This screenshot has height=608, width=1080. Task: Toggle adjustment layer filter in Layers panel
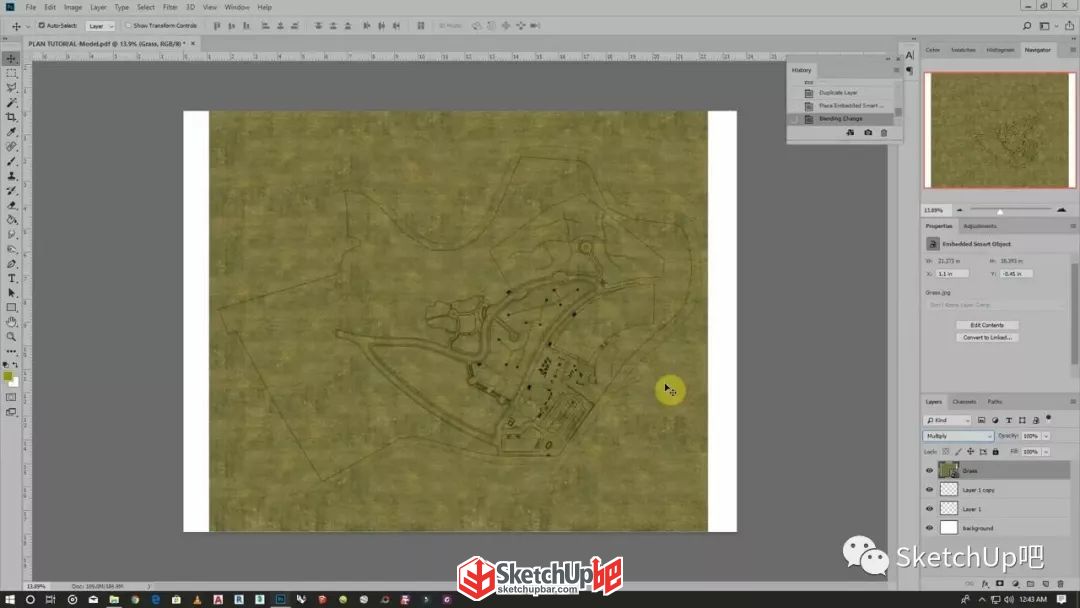coord(995,420)
